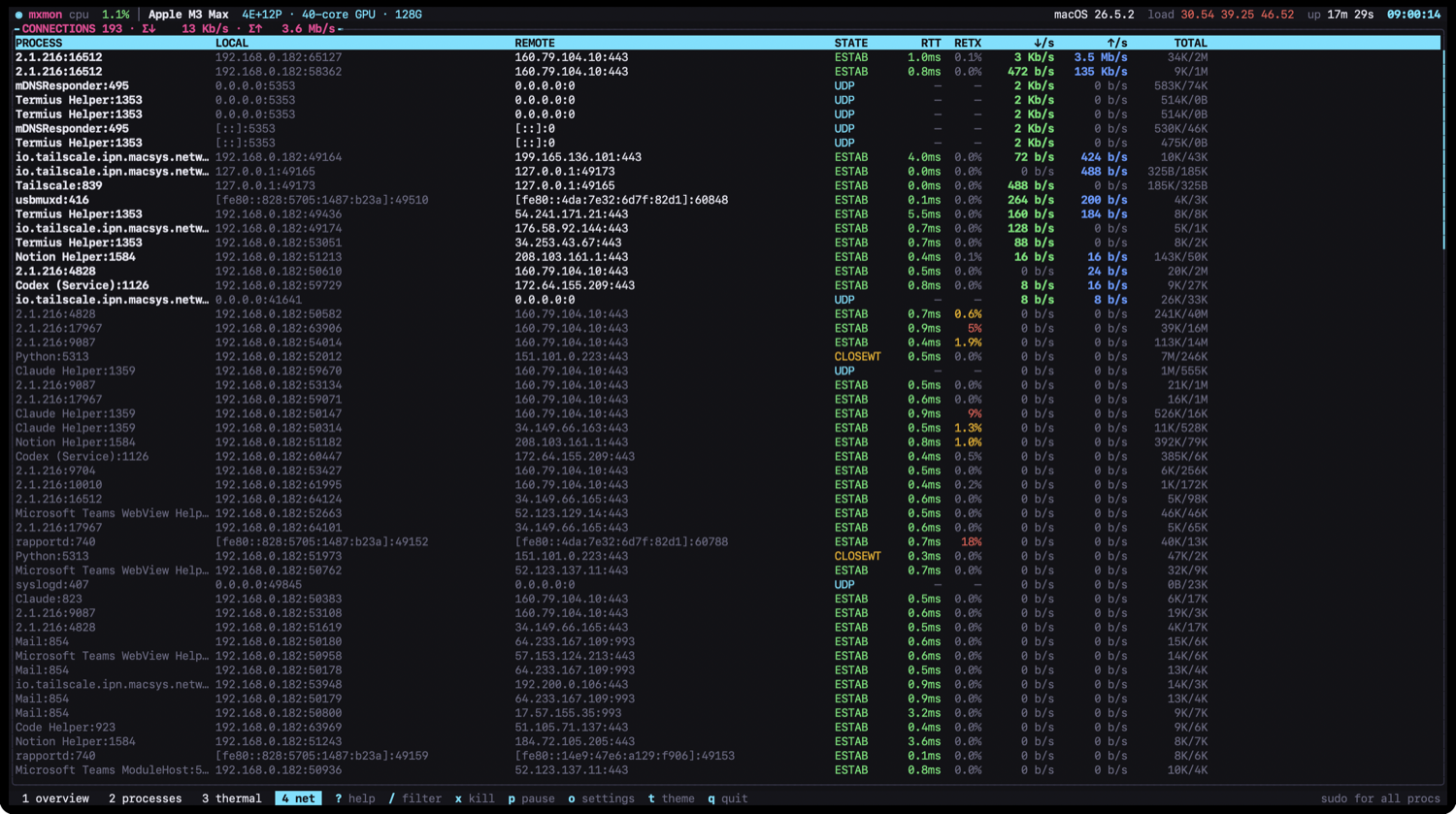Viewport: 1456px width, 814px height.
Task: Click remote address 57.153.124.213:443
Action: tap(575, 656)
